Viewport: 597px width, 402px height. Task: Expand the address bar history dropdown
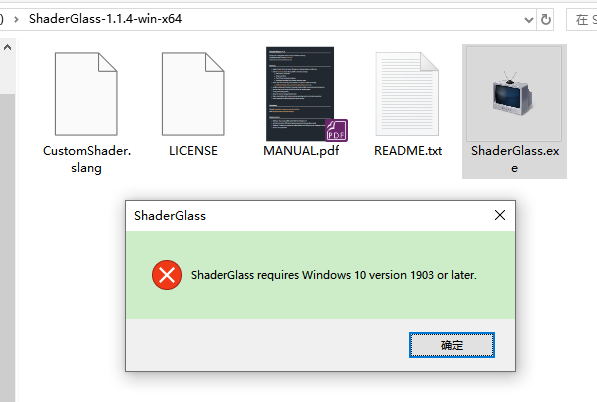tap(528, 19)
